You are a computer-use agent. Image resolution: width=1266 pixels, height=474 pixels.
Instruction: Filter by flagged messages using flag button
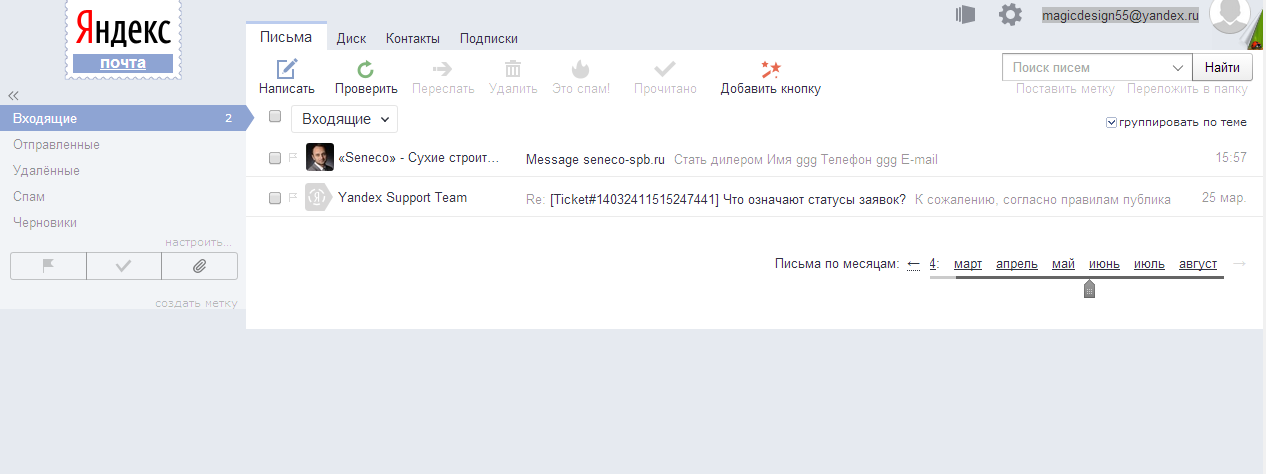[x=48, y=266]
